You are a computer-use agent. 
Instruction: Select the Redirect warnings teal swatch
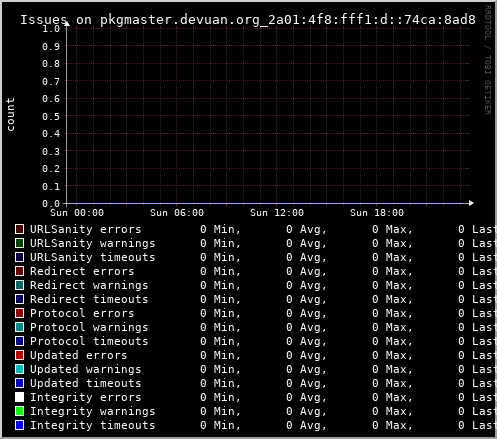point(20,285)
